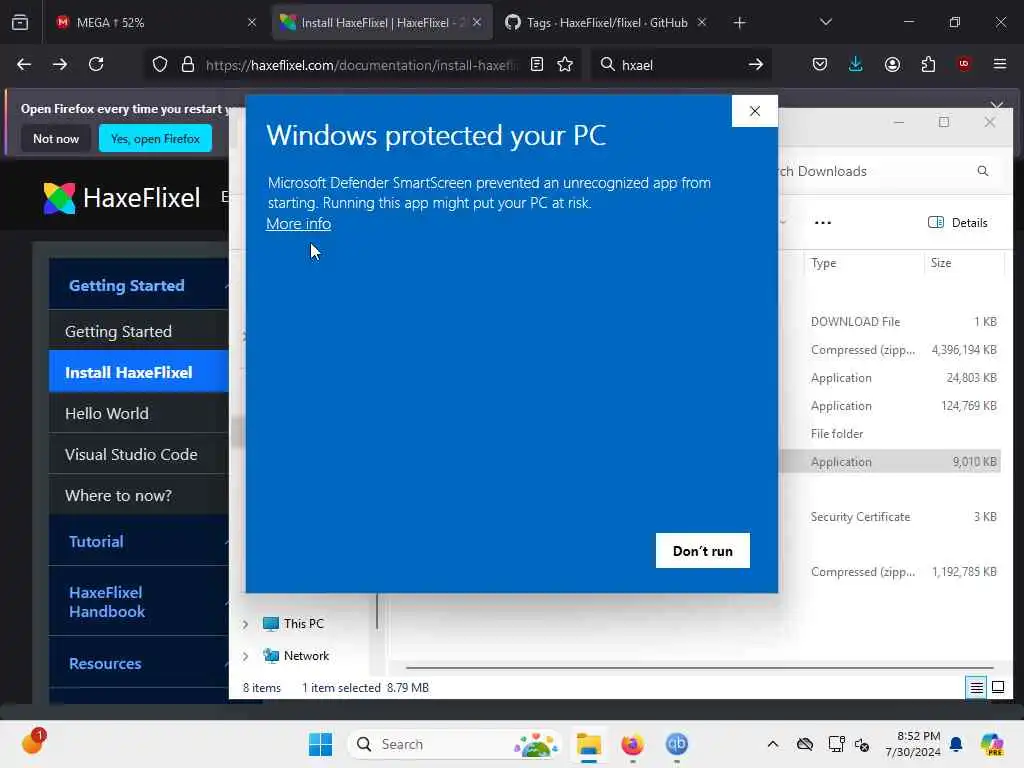The image size is (1024, 768).
Task: Select This PC in navigation pane
Action: pyautogui.click(x=294, y=624)
